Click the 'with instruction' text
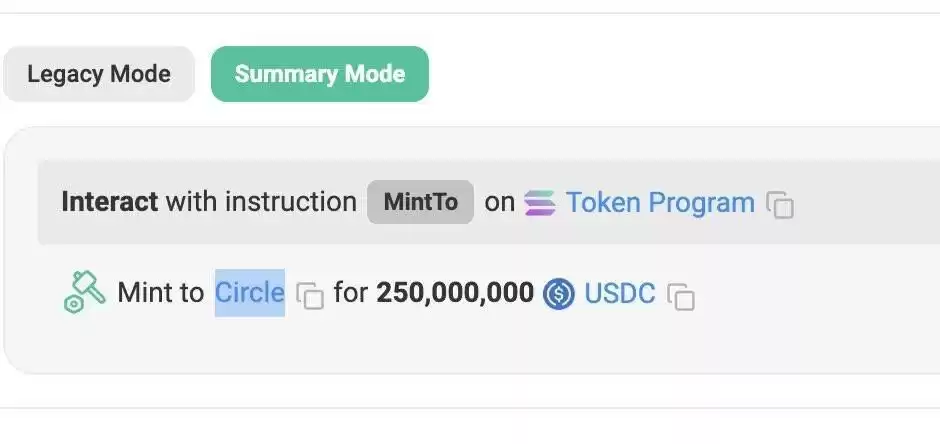This screenshot has width=940, height=444. (x=261, y=202)
